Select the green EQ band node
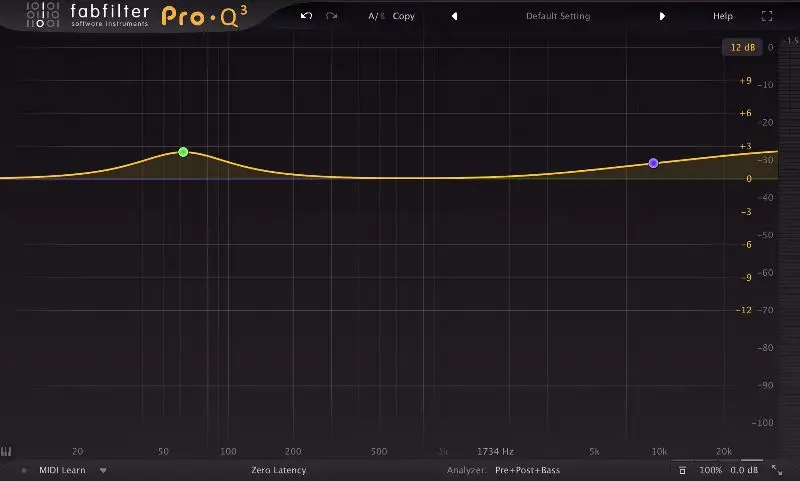The width and height of the screenshot is (800, 481). point(183,152)
